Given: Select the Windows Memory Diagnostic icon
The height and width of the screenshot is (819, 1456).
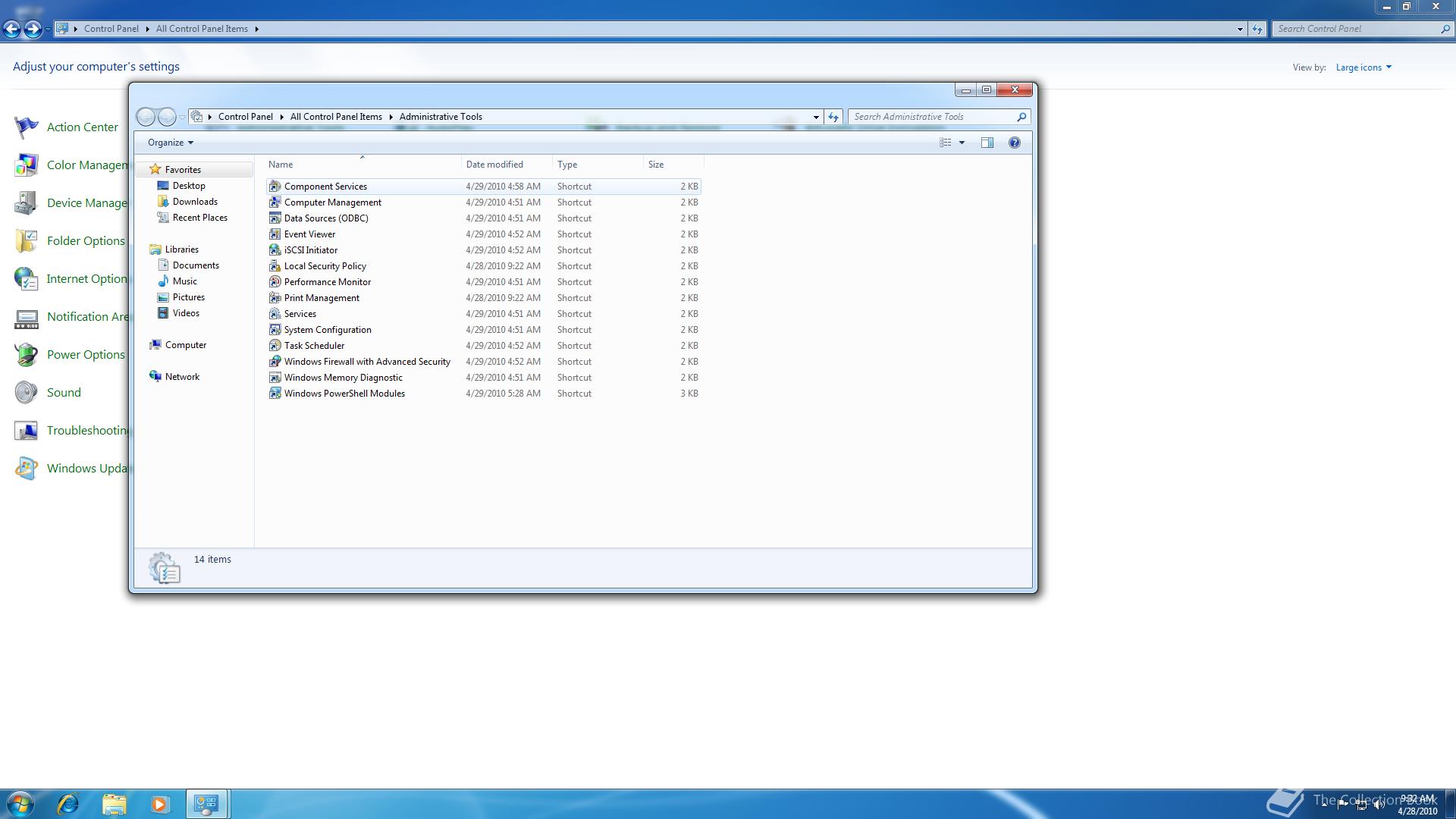Looking at the screenshot, I should tap(275, 378).
